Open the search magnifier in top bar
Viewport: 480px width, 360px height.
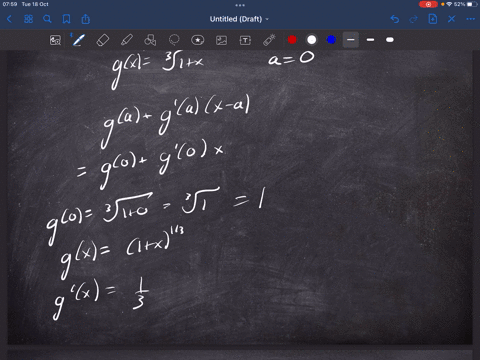(47, 19)
